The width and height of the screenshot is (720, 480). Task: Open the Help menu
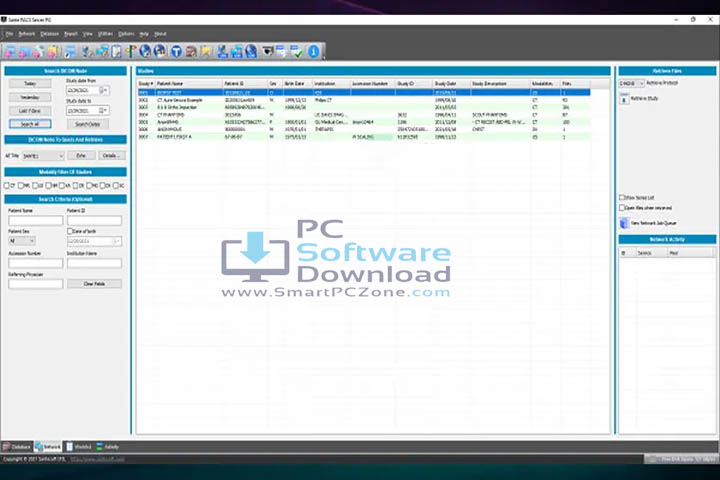pos(144,34)
